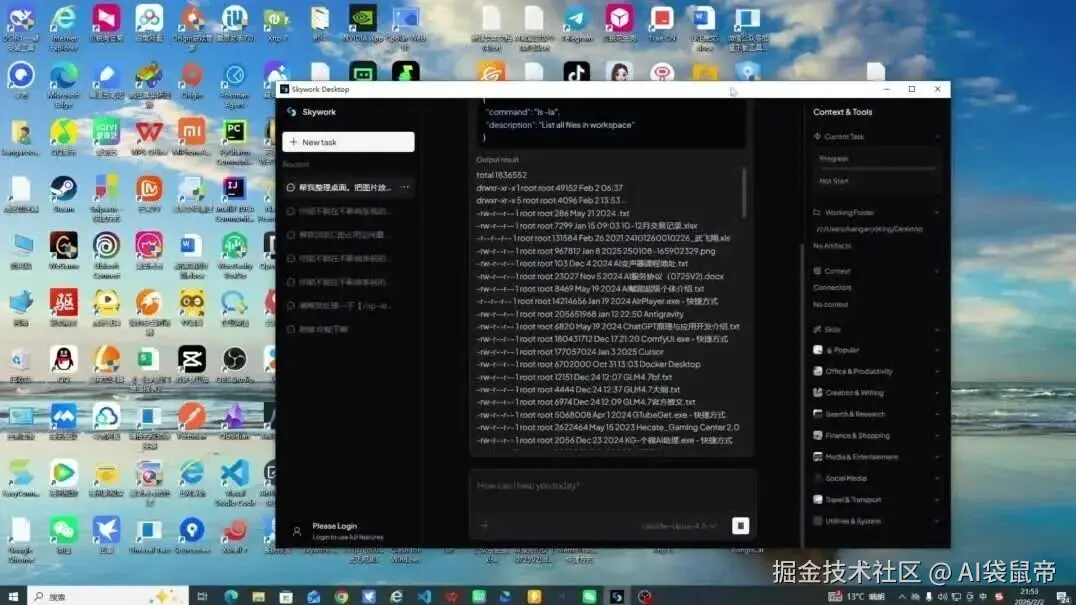This screenshot has height=605, width=1076.
Task: Click the ComfyUI.exe line in output
Action: tap(602, 339)
